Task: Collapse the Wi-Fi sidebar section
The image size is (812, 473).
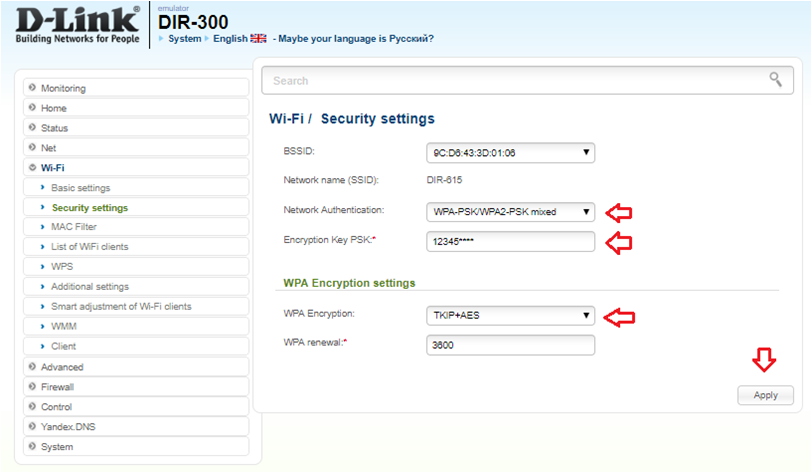Action: coord(53,168)
